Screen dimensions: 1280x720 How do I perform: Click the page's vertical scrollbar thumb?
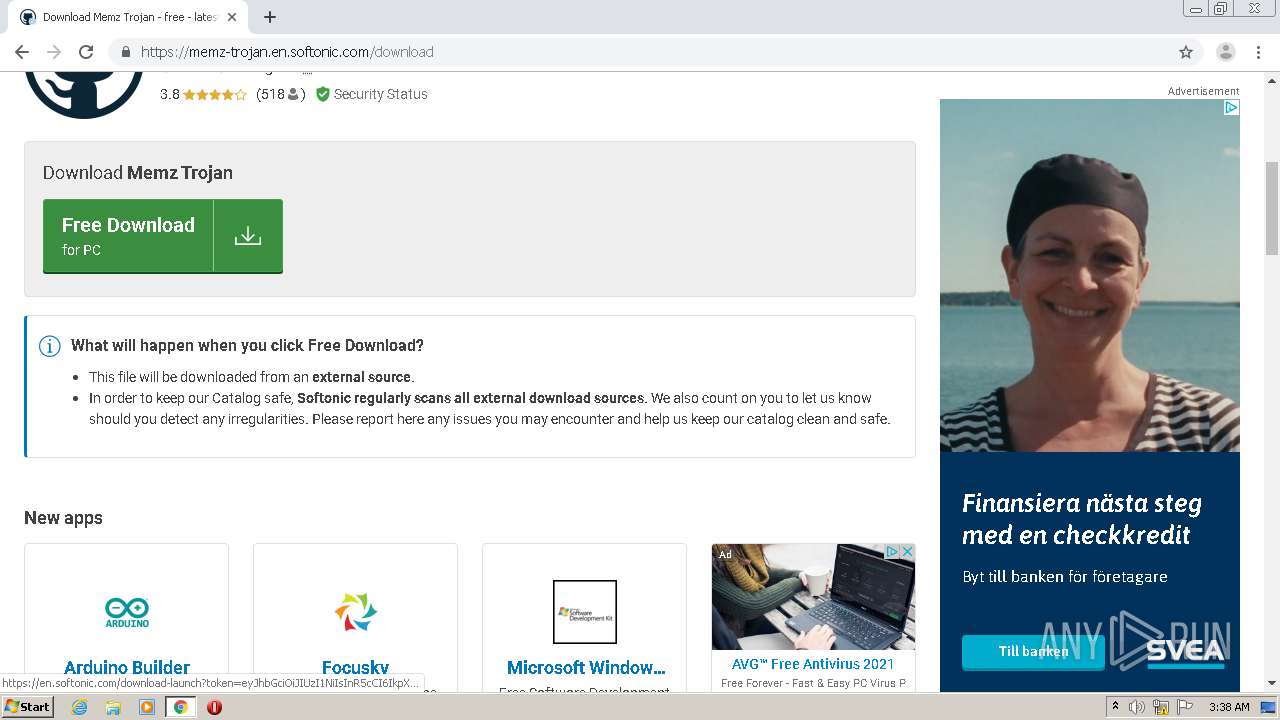pyautogui.click(x=1272, y=208)
